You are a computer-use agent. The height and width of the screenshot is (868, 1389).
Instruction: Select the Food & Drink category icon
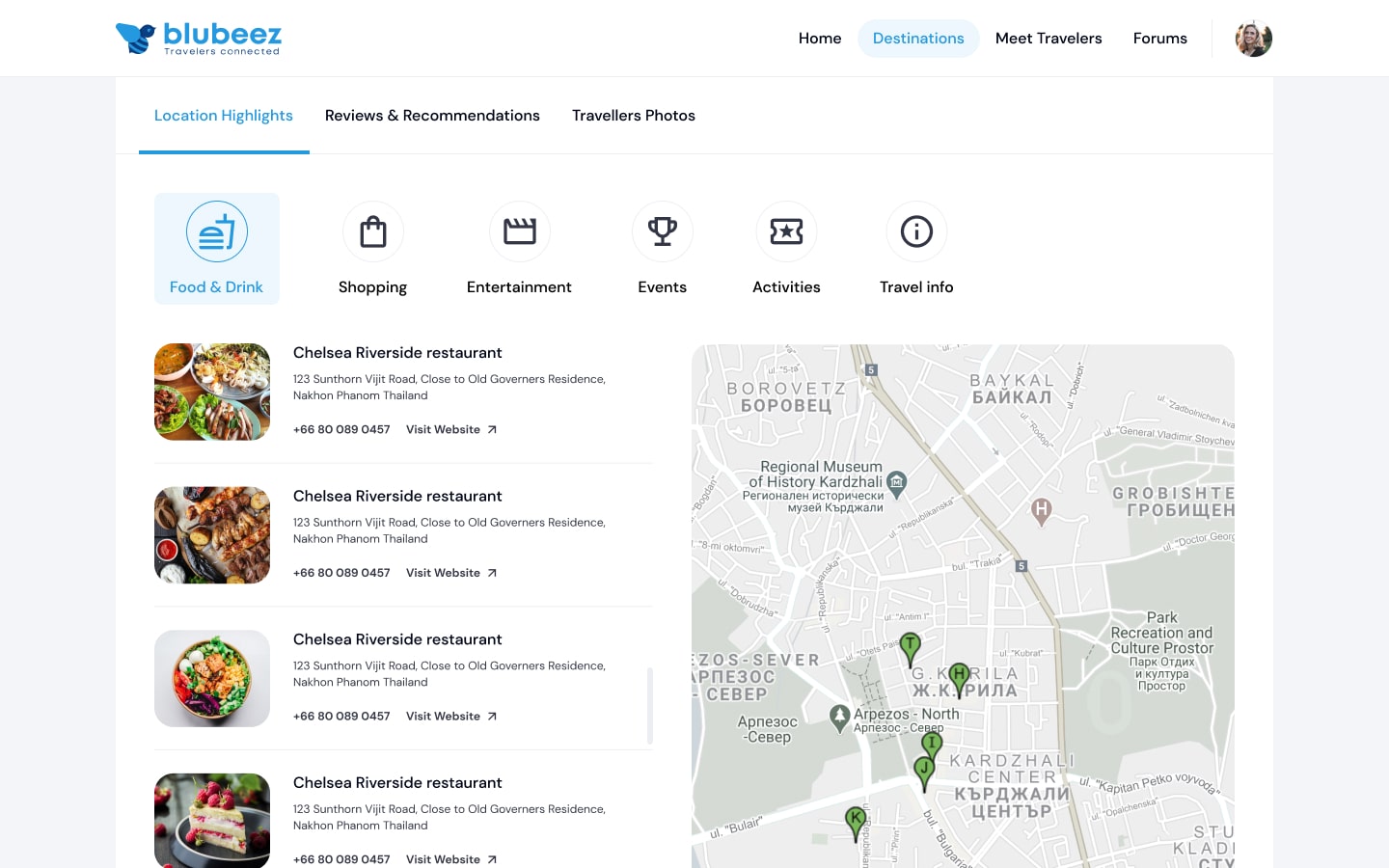[217, 231]
